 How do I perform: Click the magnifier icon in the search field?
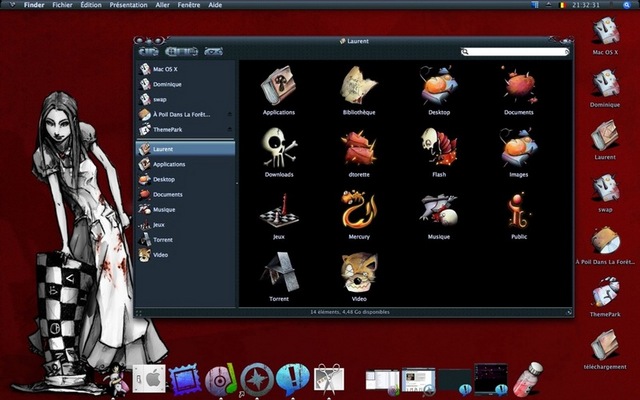point(465,52)
